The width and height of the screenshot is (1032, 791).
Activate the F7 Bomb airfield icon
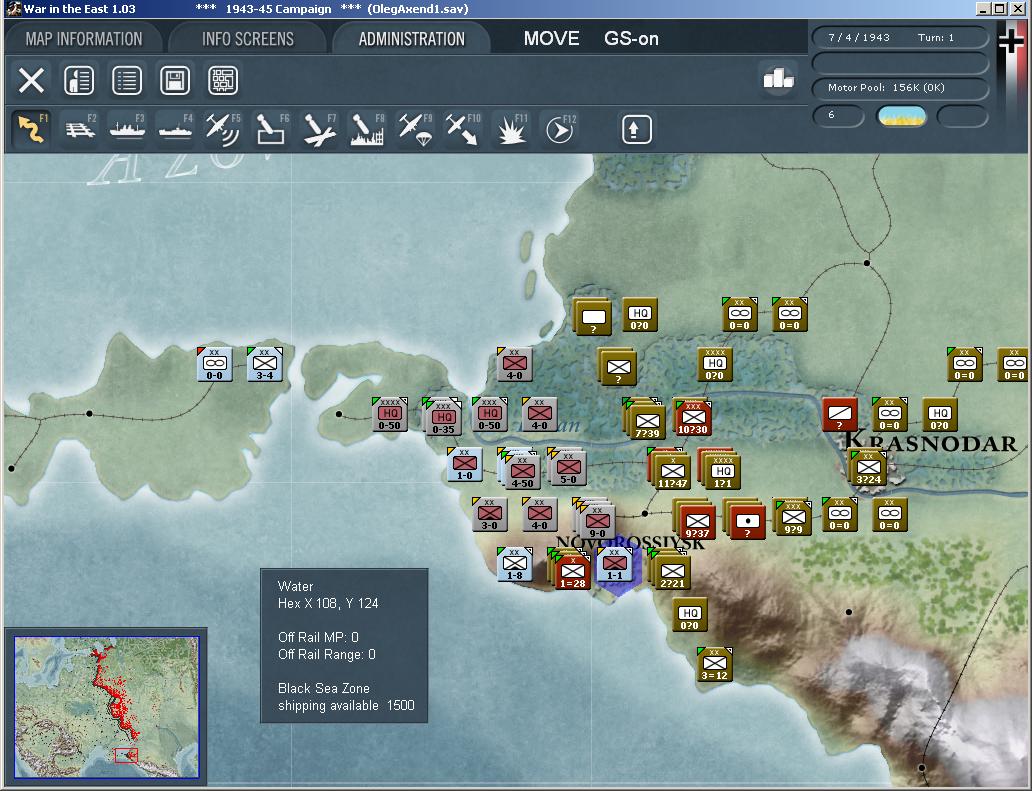[x=319, y=128]
